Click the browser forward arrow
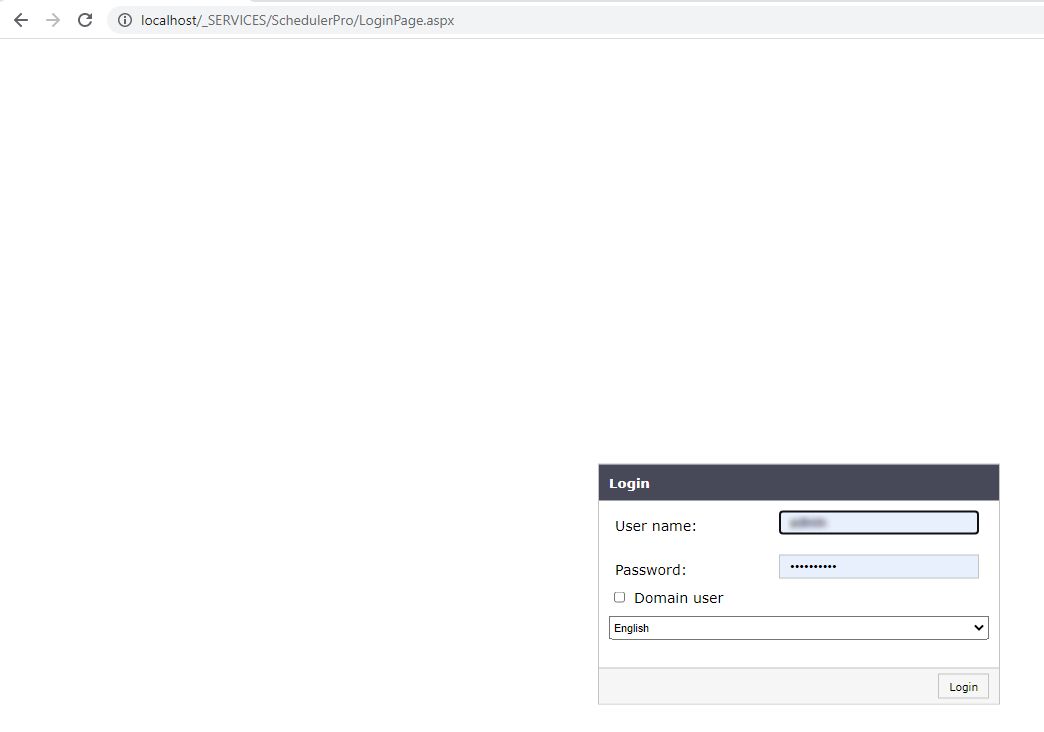 coord(53,20)
